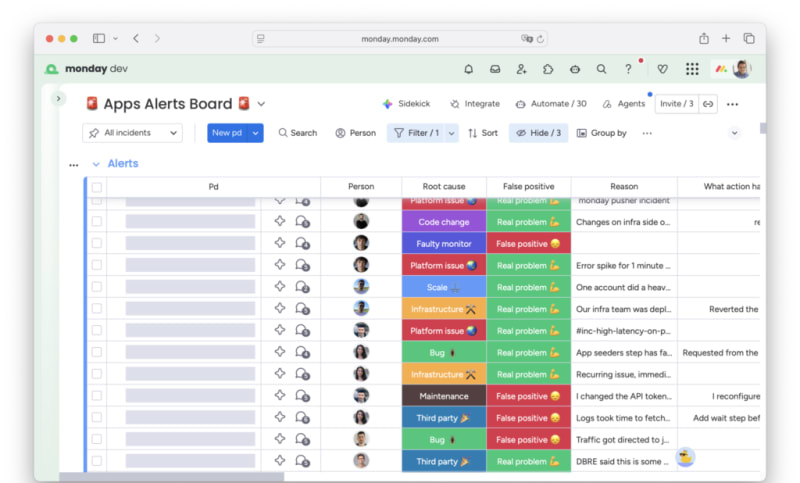800x483 pixels.
Task: Select all rows with the header checkbox
Action: pyautogui.click(x=97, y=187)
